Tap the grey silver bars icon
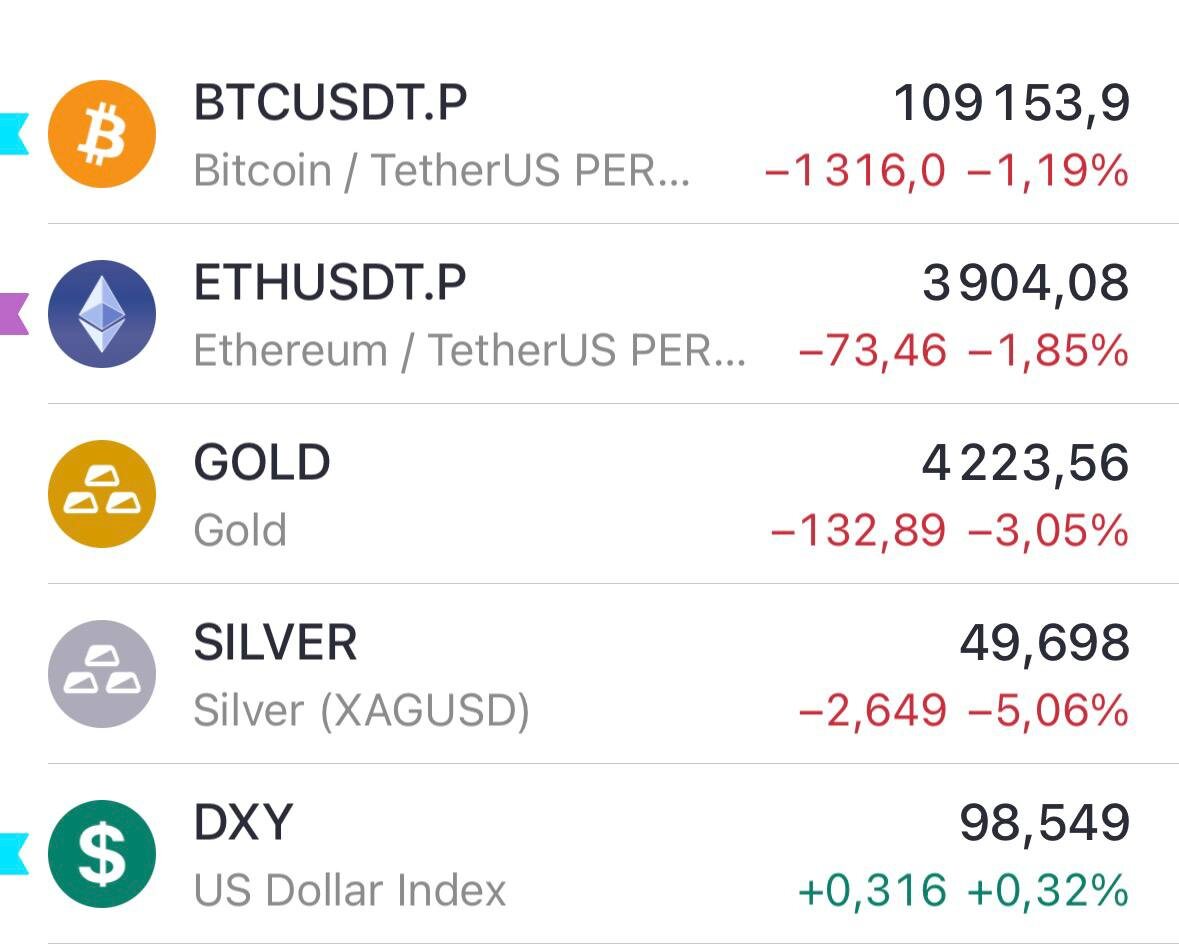Image resolution: width=1179 pixels, height=950 pixels. click(102, 674)
